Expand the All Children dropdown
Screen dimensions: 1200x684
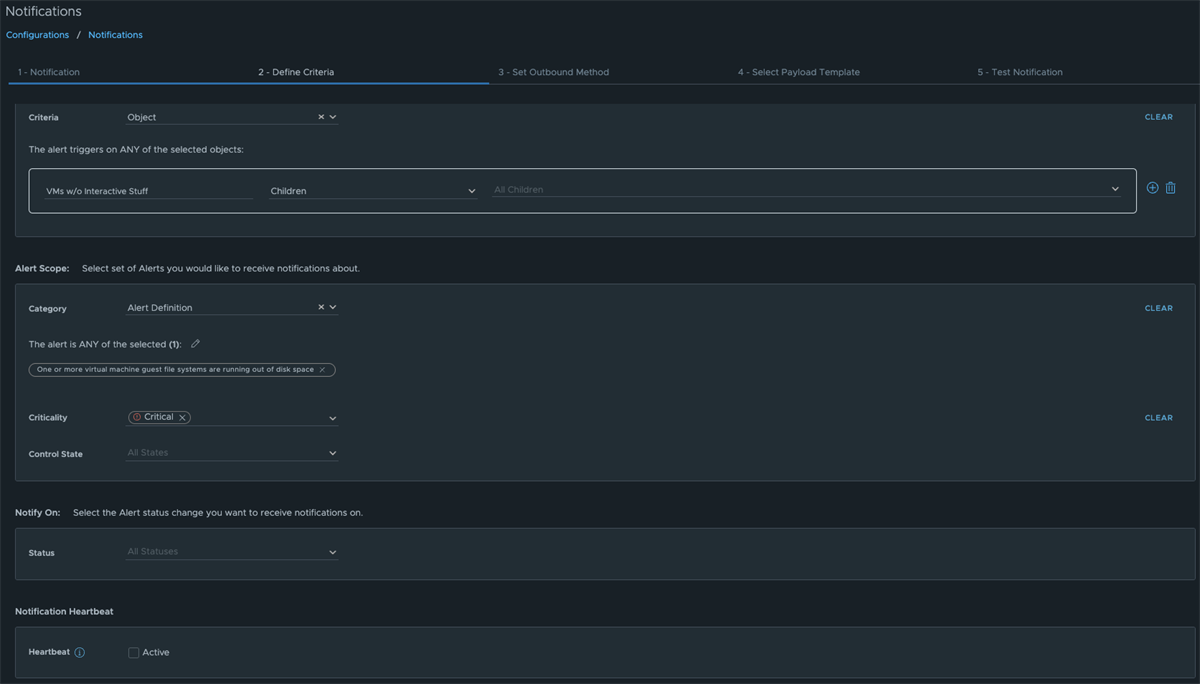(x=806, y=189)
